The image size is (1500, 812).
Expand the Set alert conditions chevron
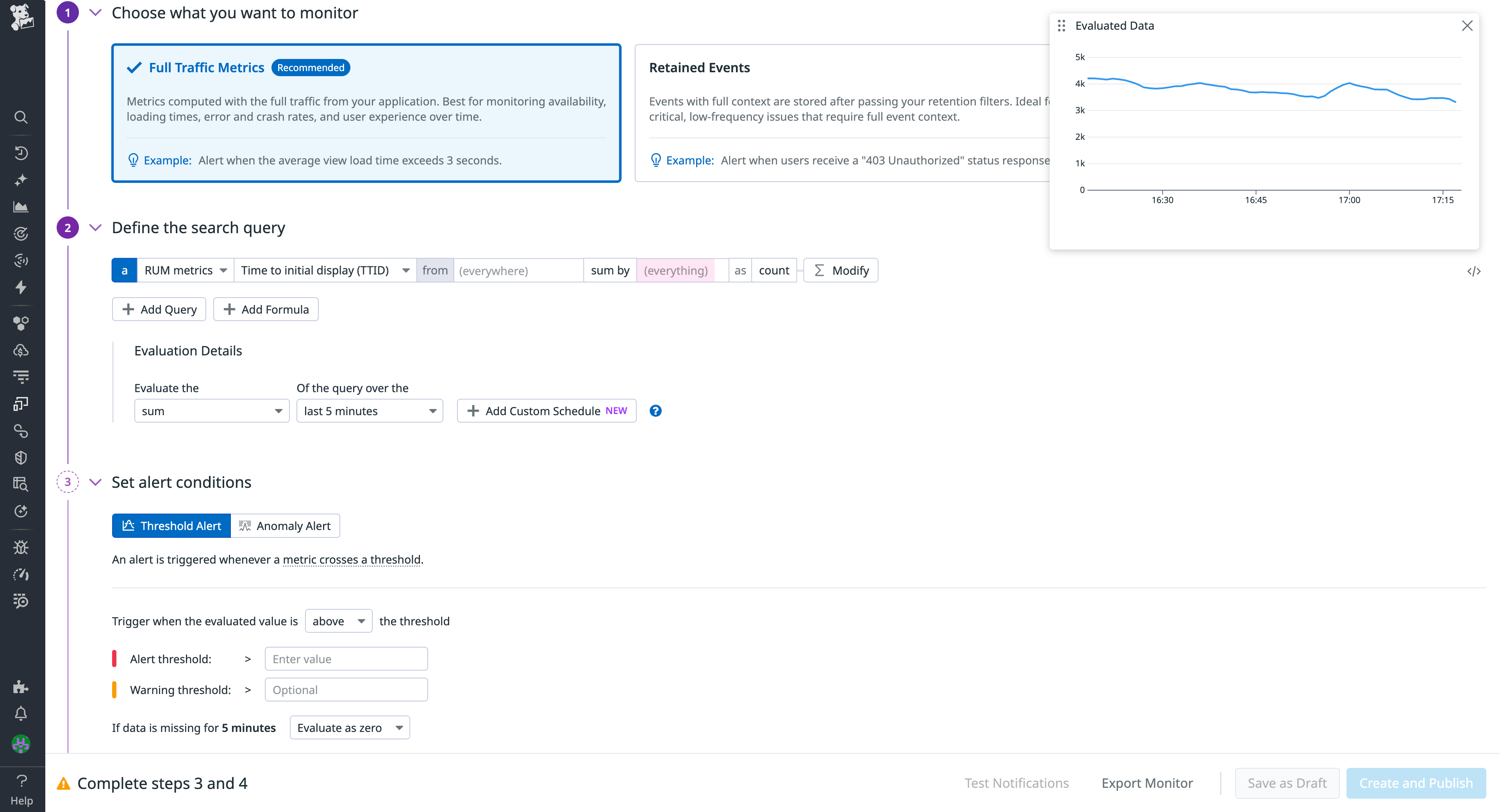tap(95, 482)
